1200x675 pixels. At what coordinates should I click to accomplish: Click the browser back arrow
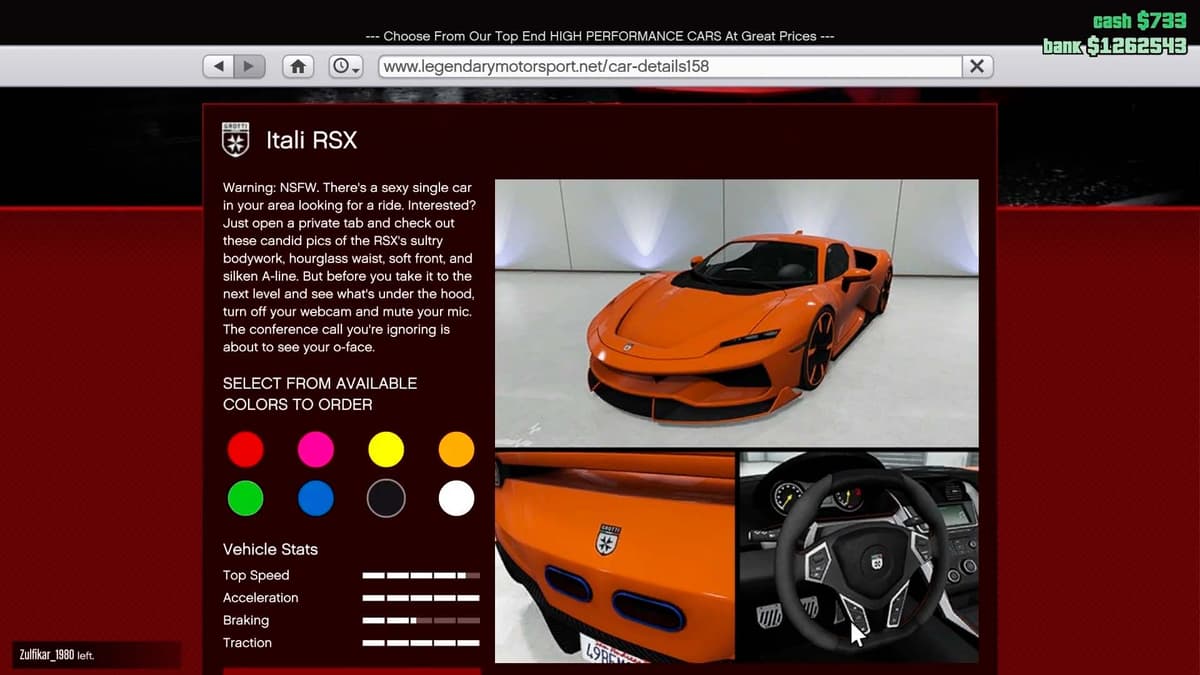pos(218,66)
